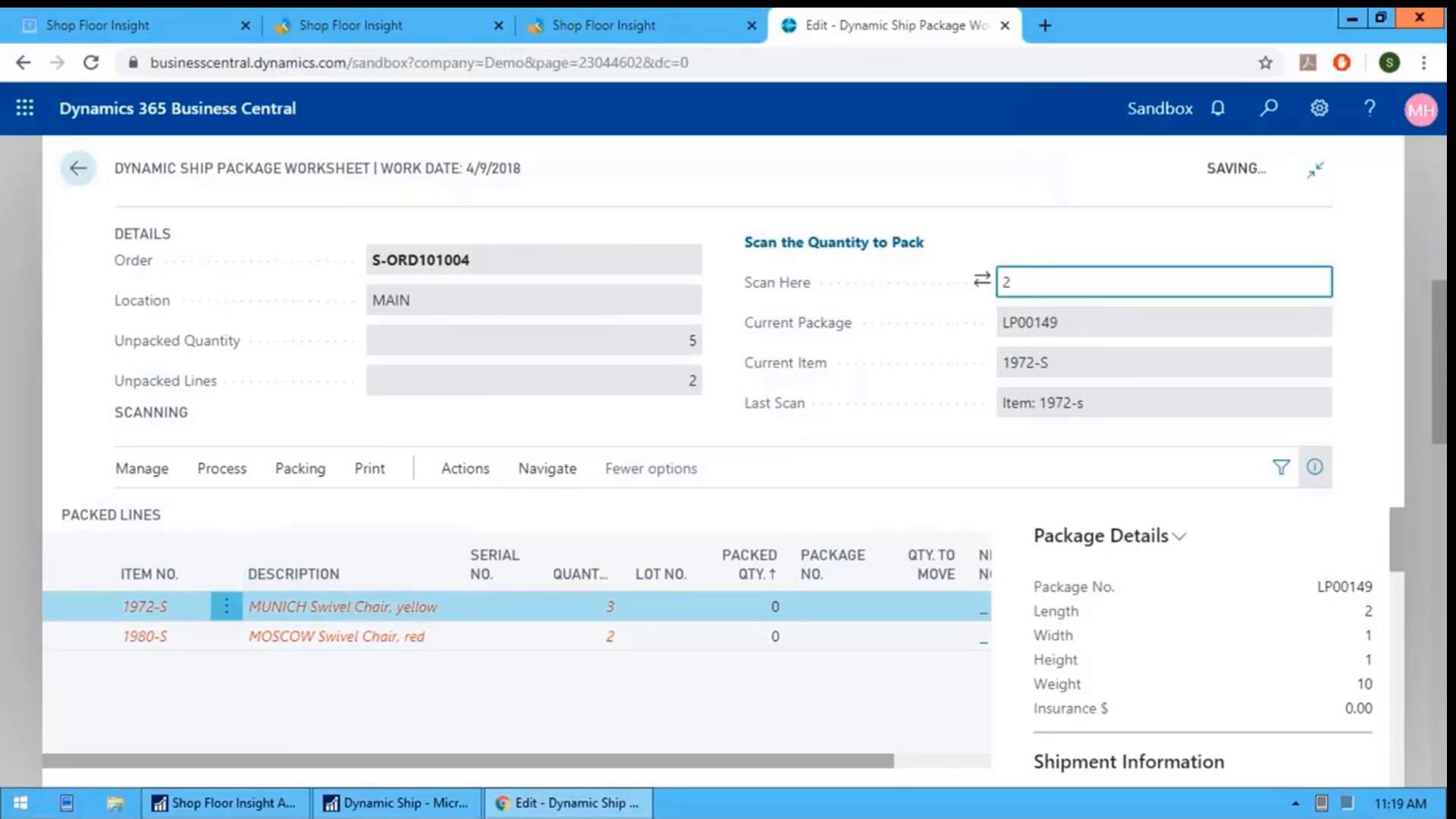Expand the Shipment Information section

click(1128, 761)
